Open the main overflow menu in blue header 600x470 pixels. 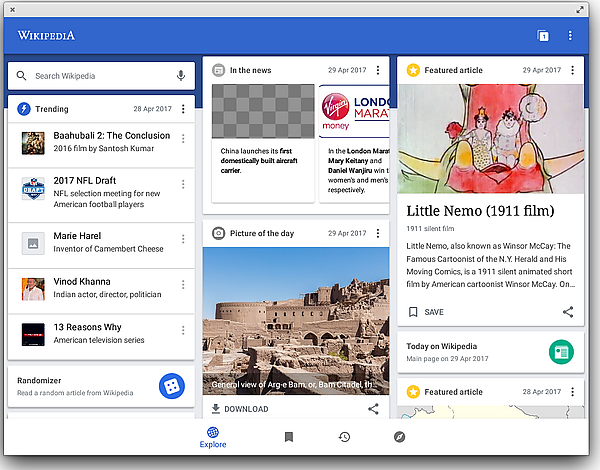(x=570, y=36)
